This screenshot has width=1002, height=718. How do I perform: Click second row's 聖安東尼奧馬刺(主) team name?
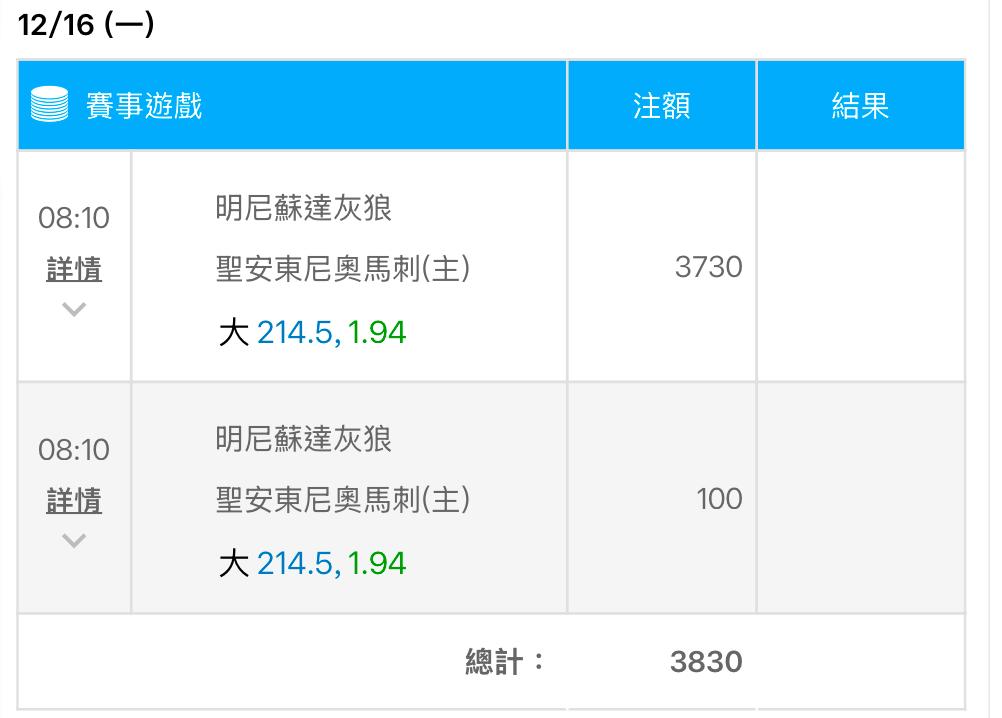(x=342, y=500)
